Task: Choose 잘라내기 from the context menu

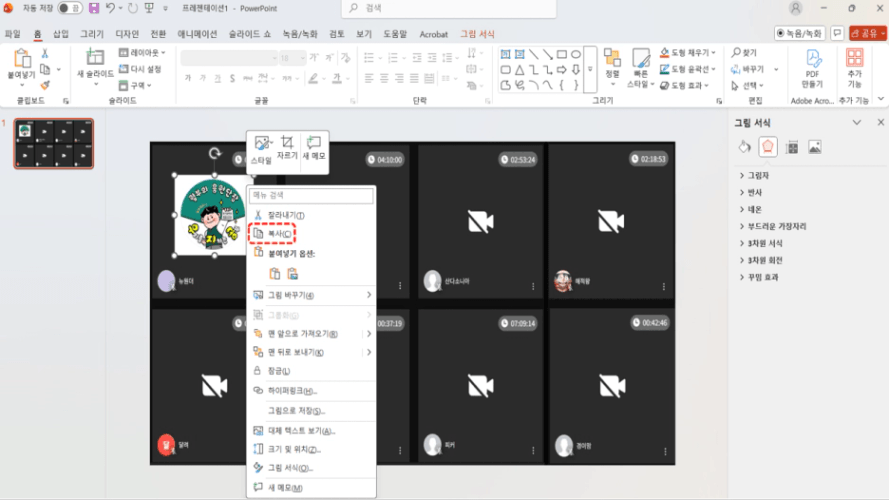Action: tap(311, 215)
